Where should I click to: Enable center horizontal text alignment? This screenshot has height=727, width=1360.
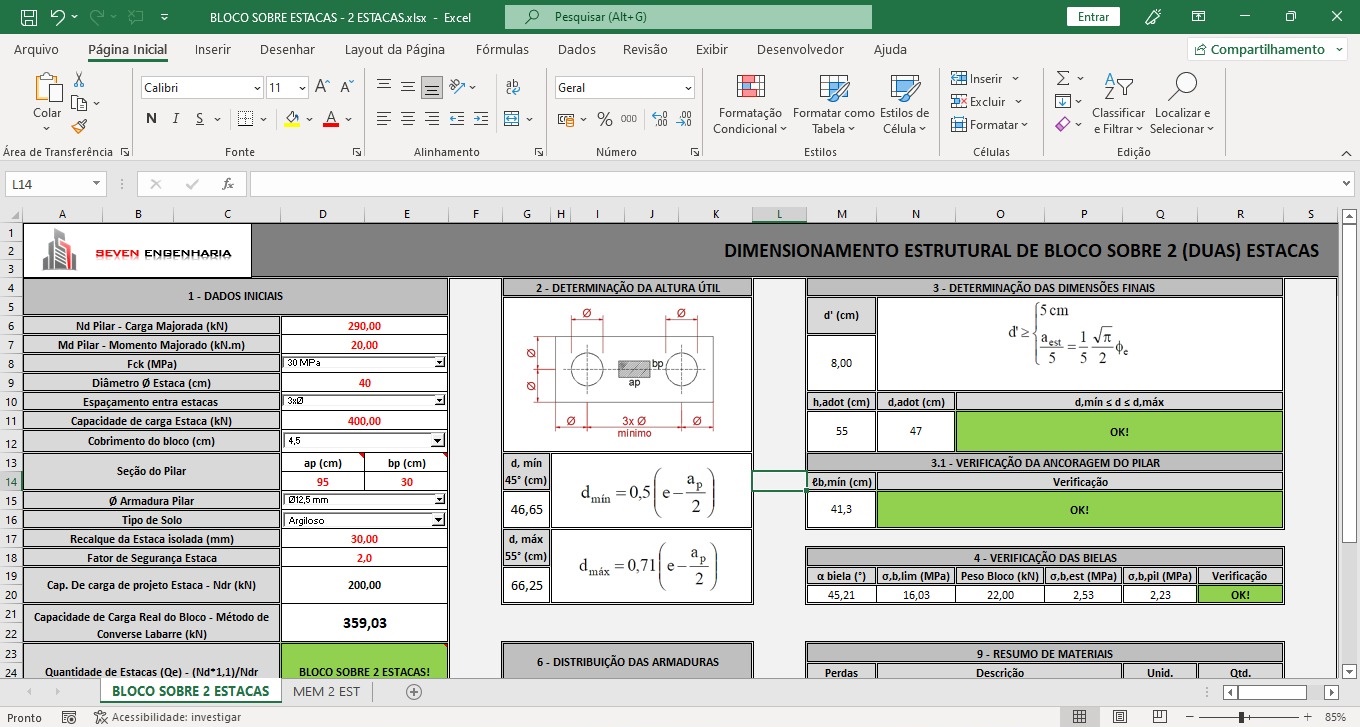click(x=407, y=119)
